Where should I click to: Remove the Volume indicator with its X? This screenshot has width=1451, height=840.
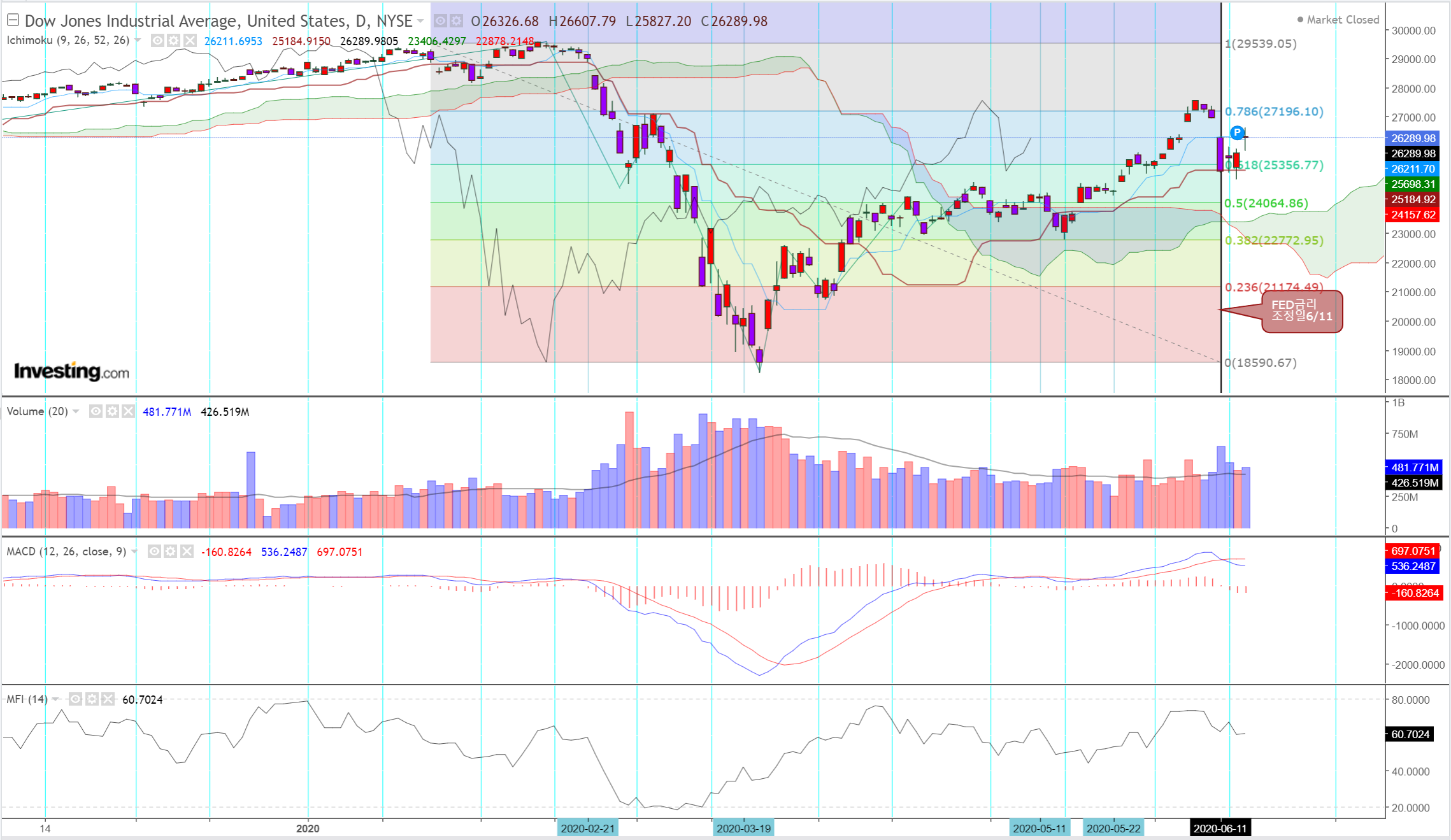[x=128, y=411]
